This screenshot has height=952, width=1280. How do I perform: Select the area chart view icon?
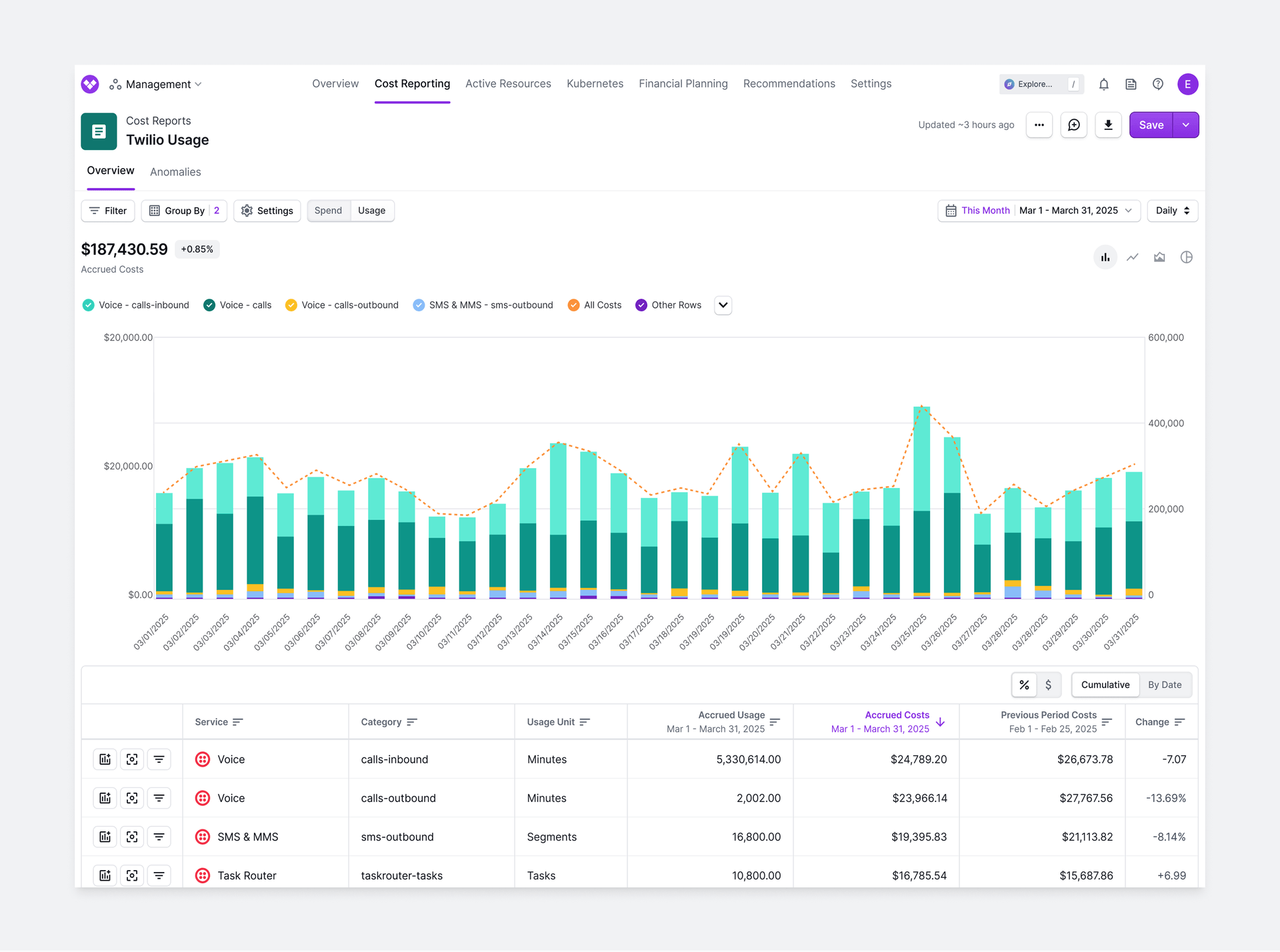[x=1159, y=257]
